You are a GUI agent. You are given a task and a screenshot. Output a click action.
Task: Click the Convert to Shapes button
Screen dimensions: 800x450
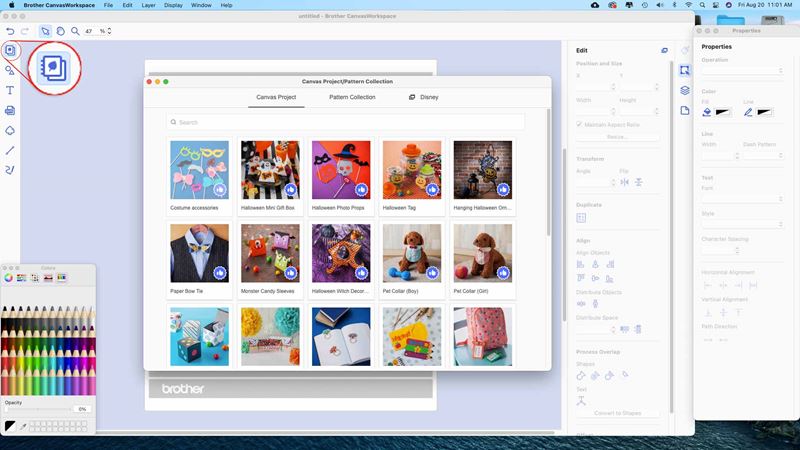click(x=617, y=413)
